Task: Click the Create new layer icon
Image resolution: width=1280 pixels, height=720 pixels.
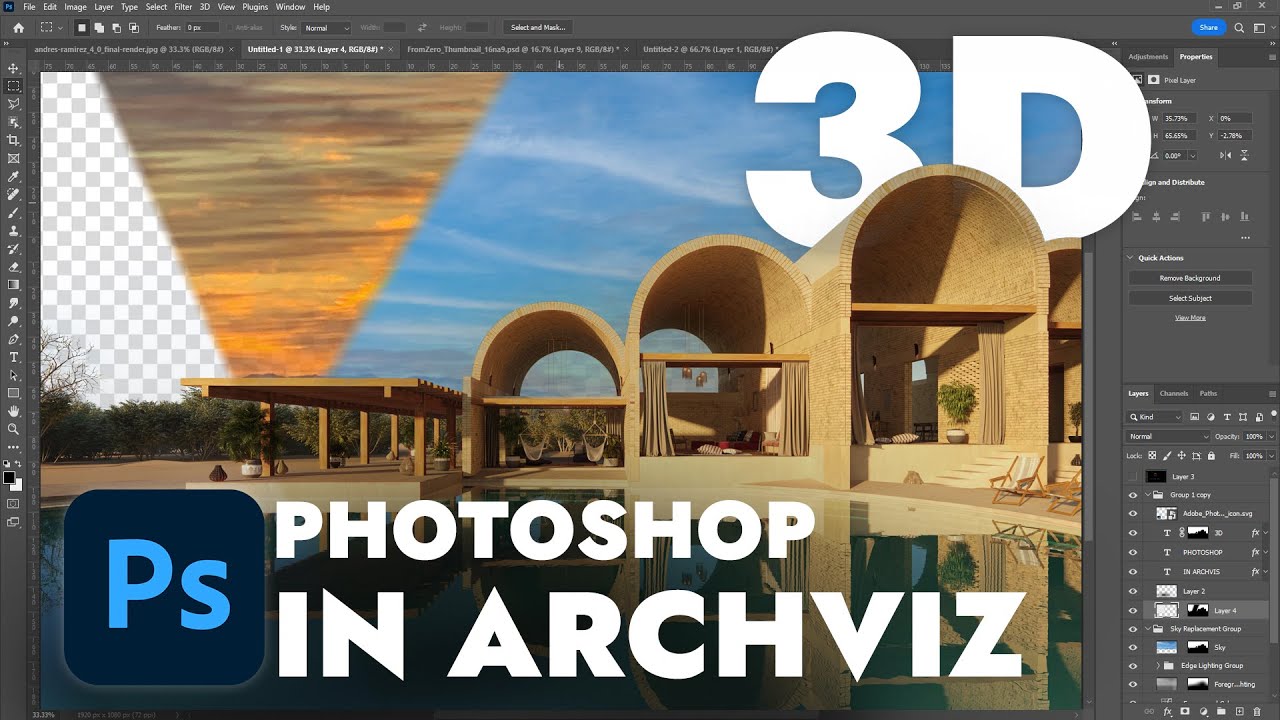Action: tap(1238, 712)
